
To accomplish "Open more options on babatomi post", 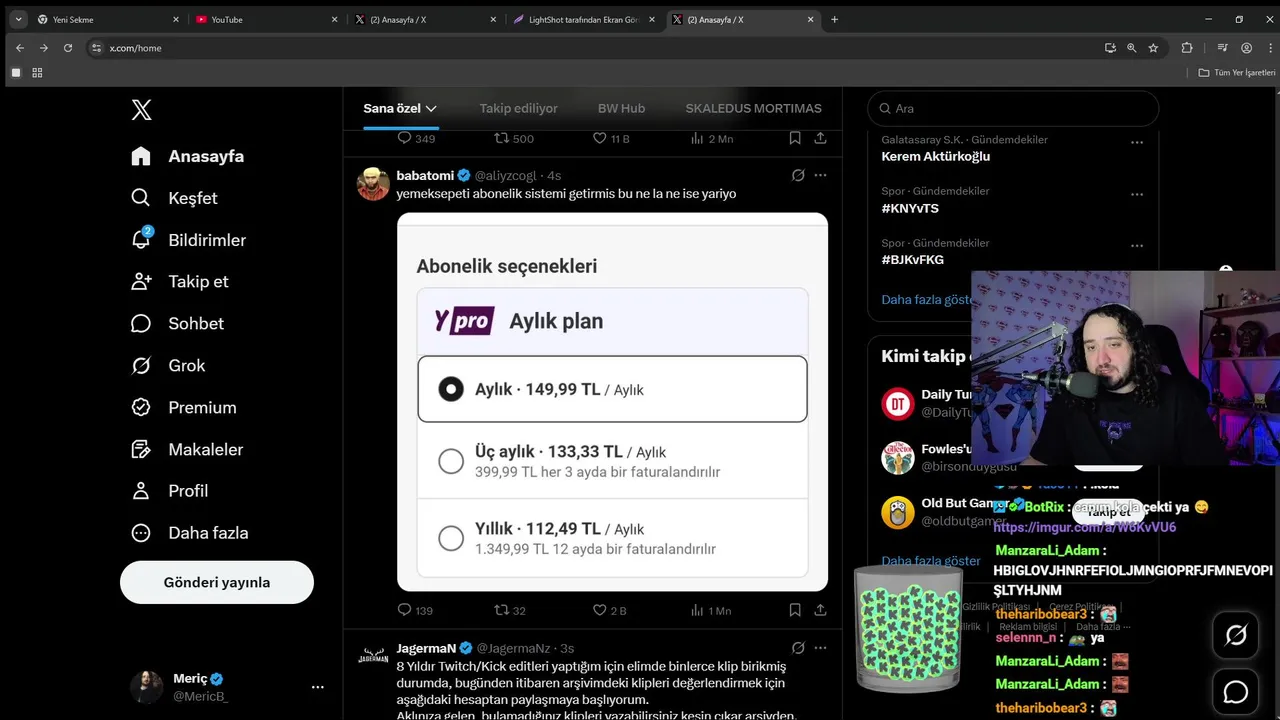I will point(821,175).
